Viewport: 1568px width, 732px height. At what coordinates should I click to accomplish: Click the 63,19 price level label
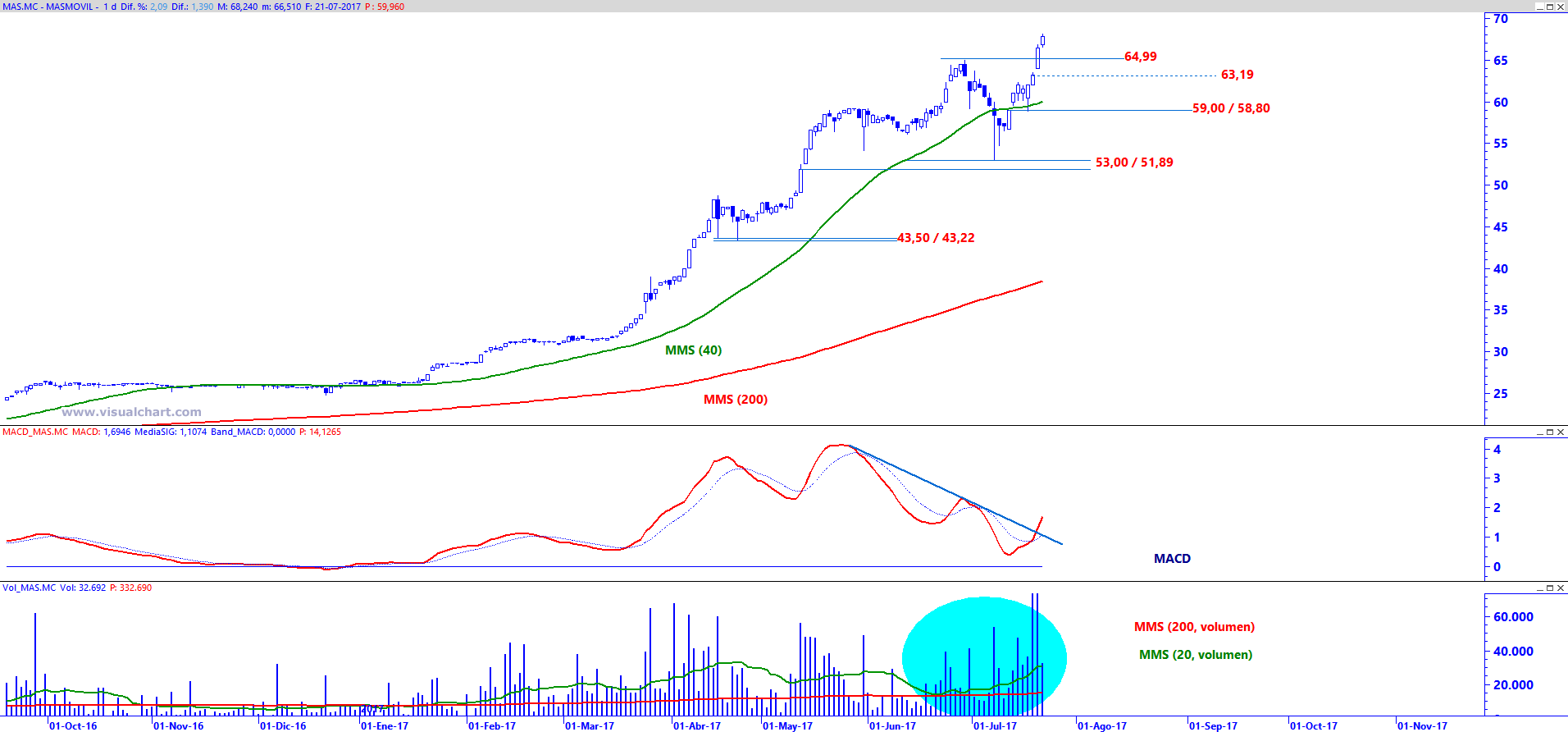coord(1238,75)
